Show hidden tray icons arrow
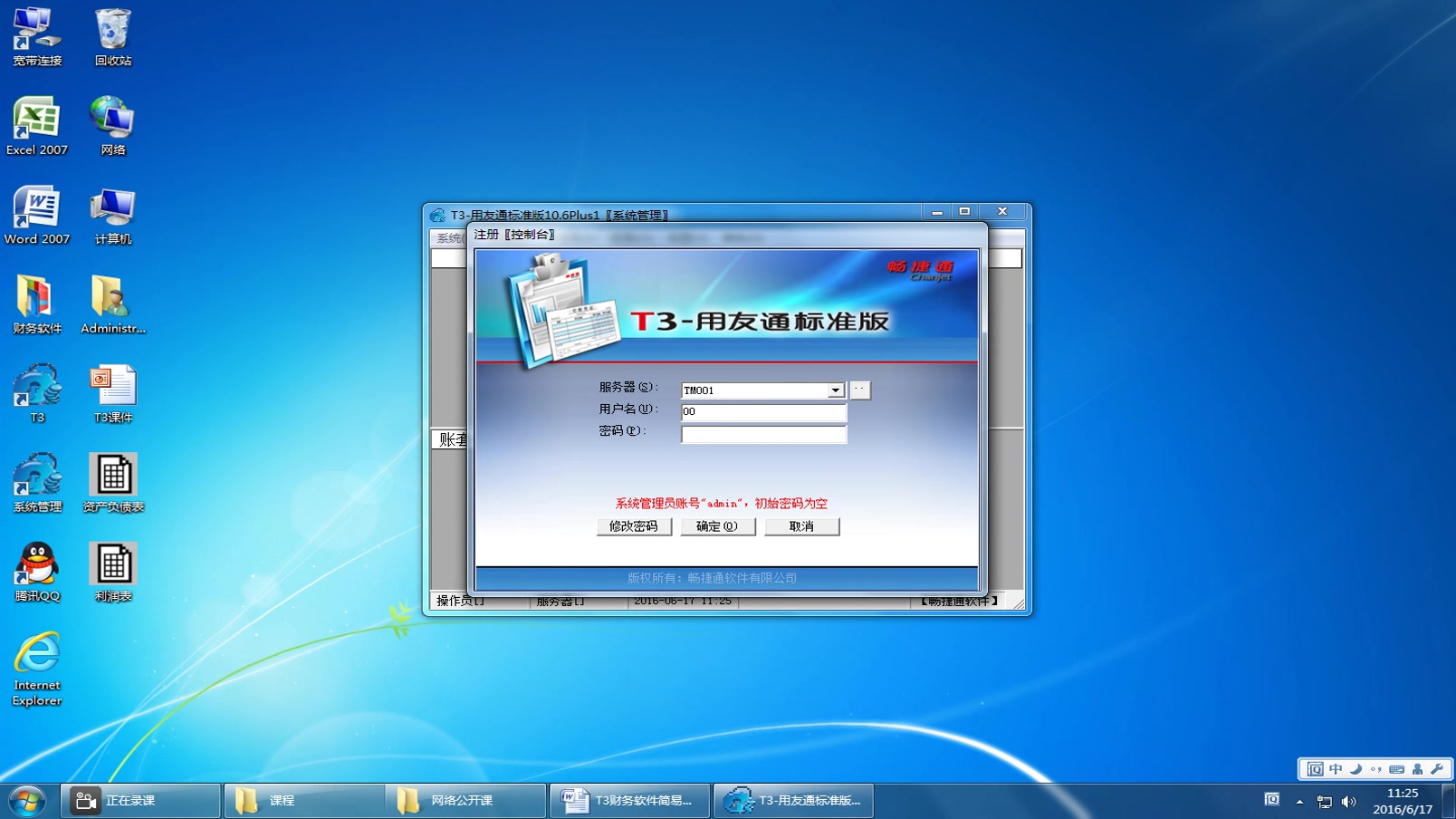This screenshot has width=1456, height=819. click(1299, 801)
